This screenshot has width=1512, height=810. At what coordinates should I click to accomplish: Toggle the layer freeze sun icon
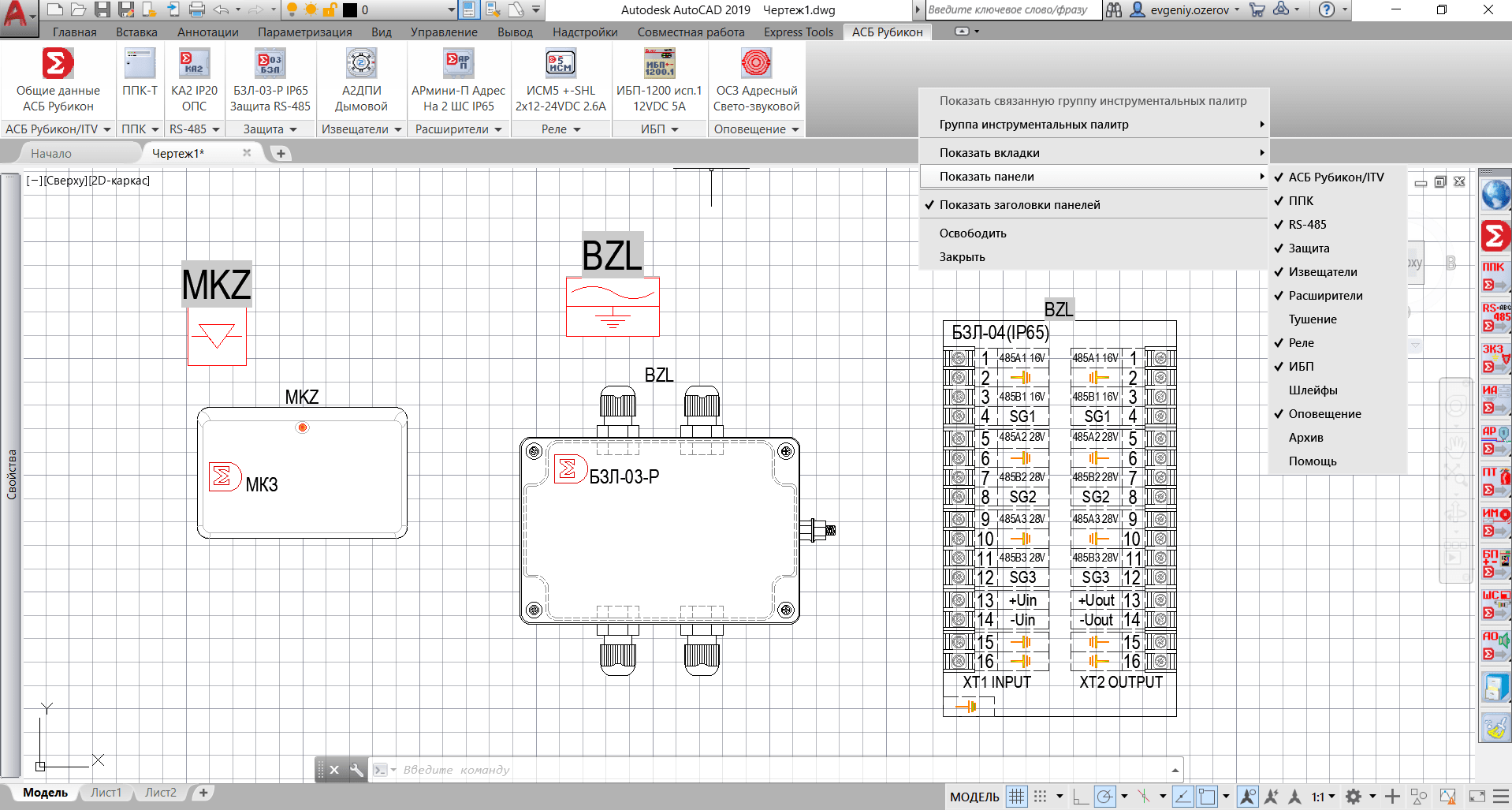pyautogui.click(x=311, y=9)
